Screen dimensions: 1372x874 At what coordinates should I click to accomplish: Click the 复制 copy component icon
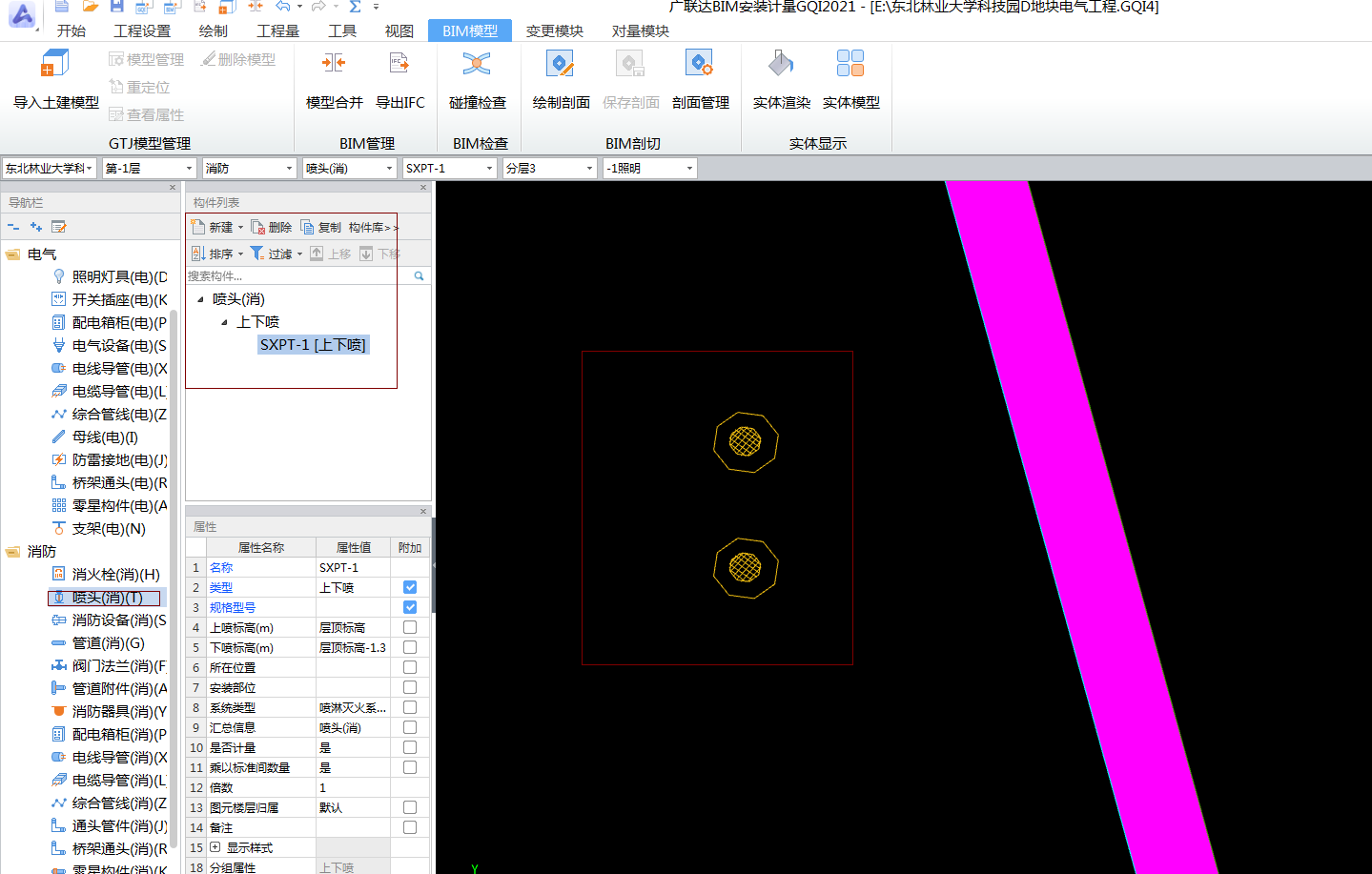coord(307,227)
